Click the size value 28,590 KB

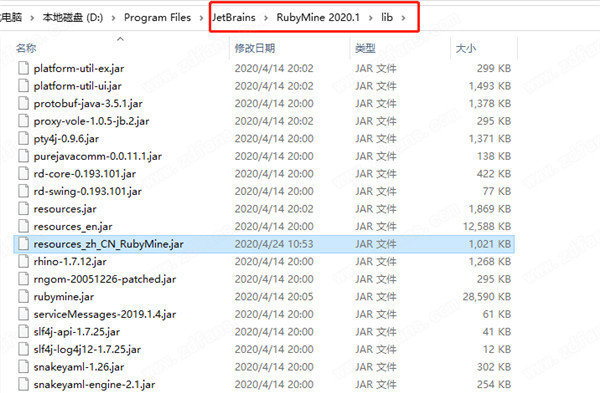487,297
